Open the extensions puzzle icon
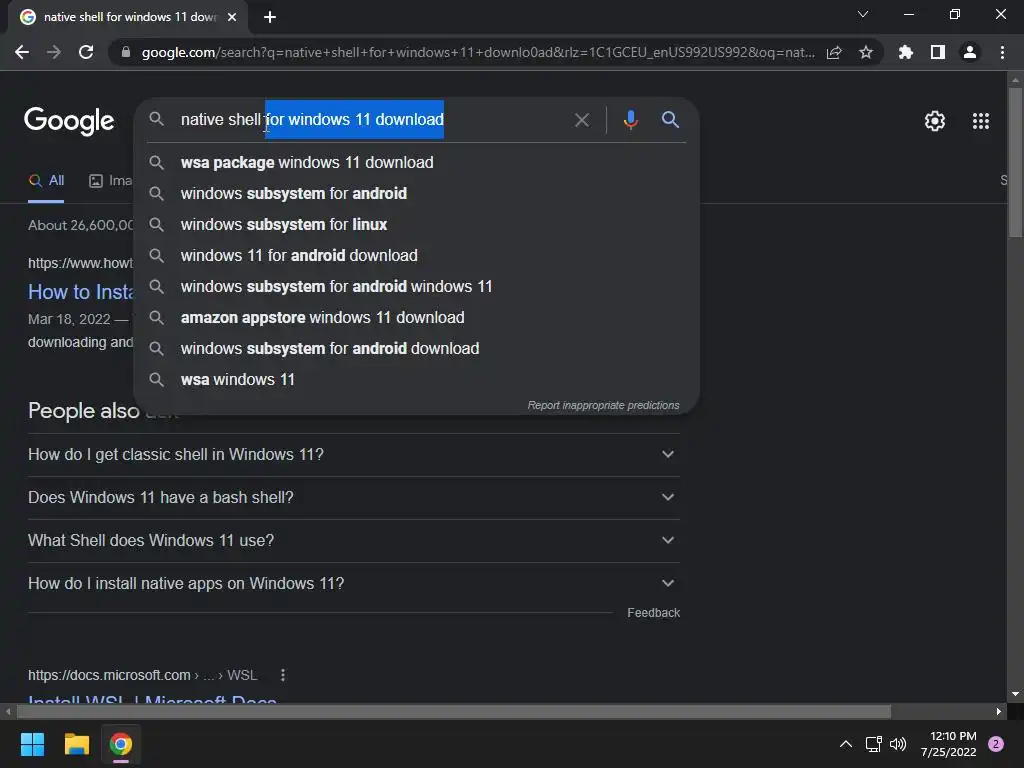This screenshot has height=768, width=1024. pyautogui.click(x=905, y=52)
